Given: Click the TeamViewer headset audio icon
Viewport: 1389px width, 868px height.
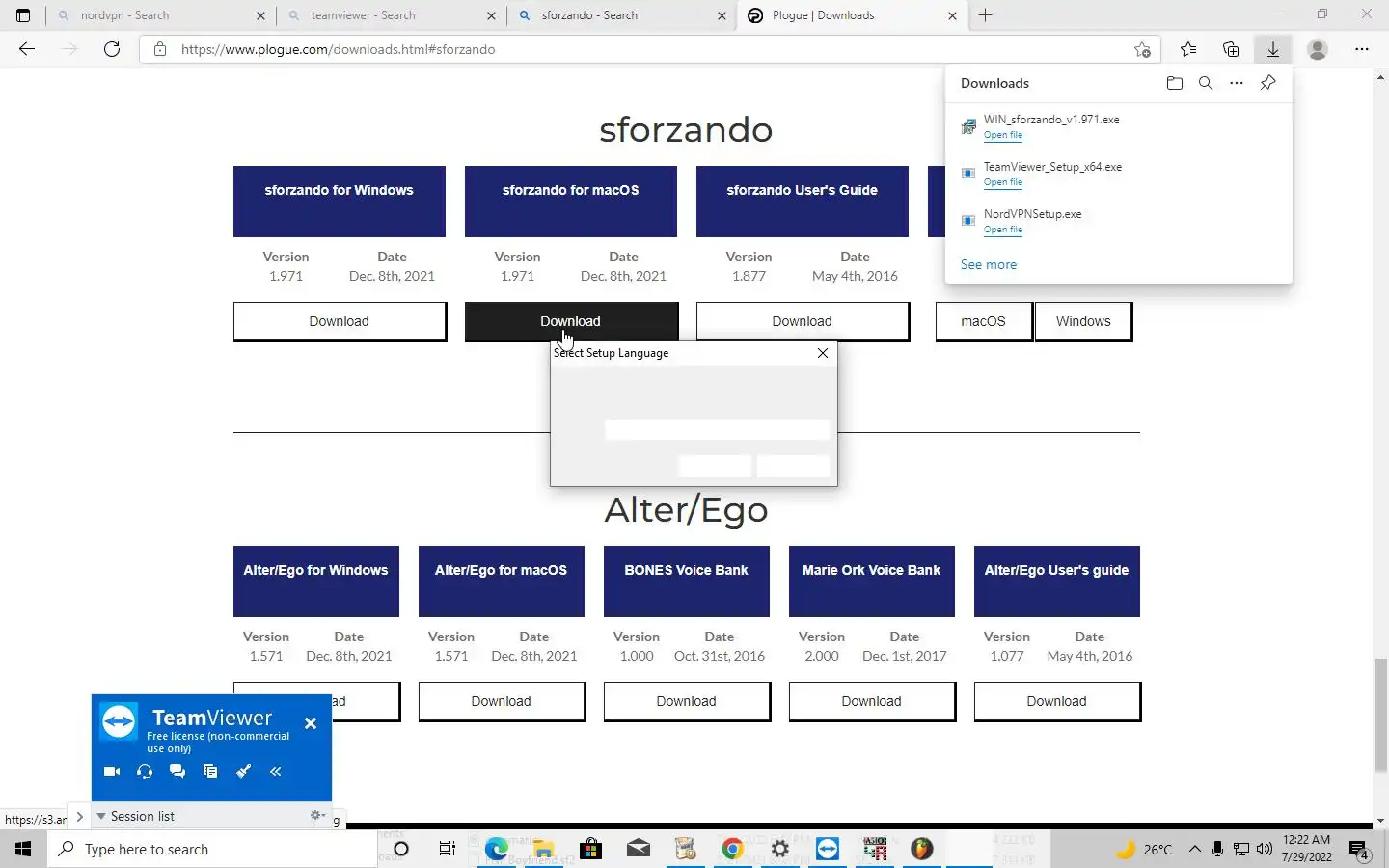Looking at the screenshot, I should point(145,772).
